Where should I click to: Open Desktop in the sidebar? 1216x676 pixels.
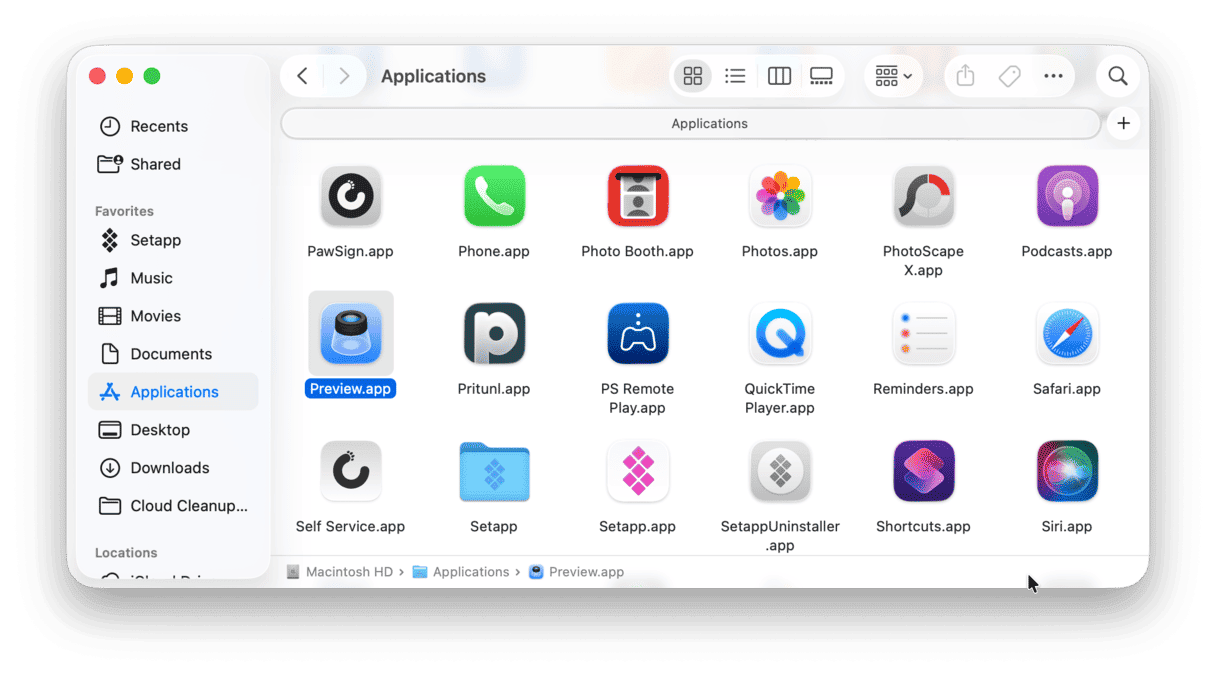[173, 430]
